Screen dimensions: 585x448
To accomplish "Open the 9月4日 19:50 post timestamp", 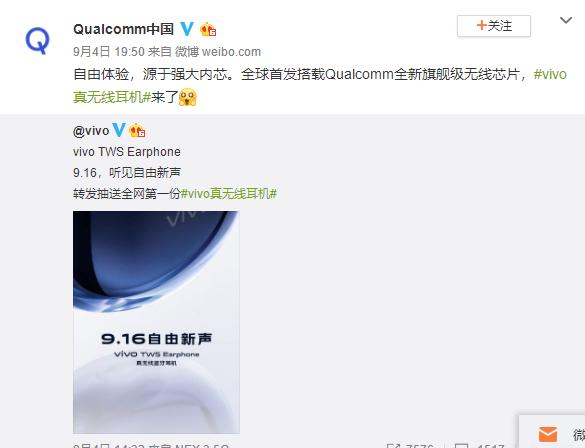I will [109, 51].
